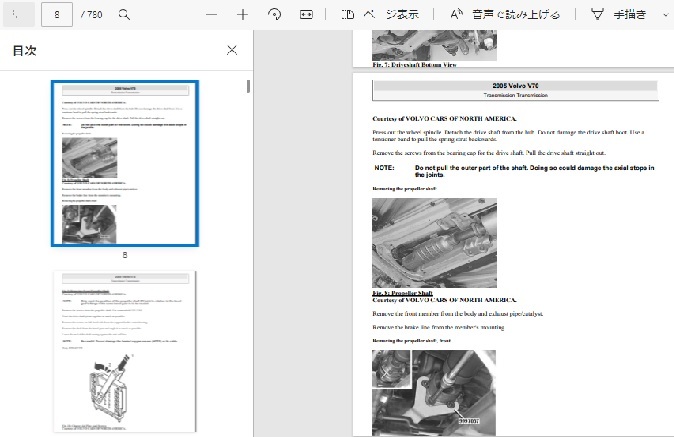Zoom out with the minus button
This screenshot has height=437, width=674.
click(211, 15)
